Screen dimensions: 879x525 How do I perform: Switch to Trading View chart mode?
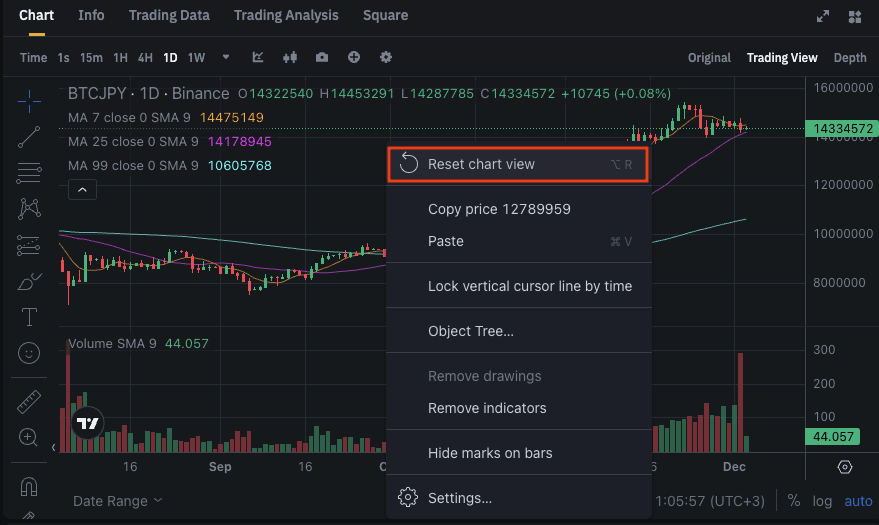tap(782, 58)
